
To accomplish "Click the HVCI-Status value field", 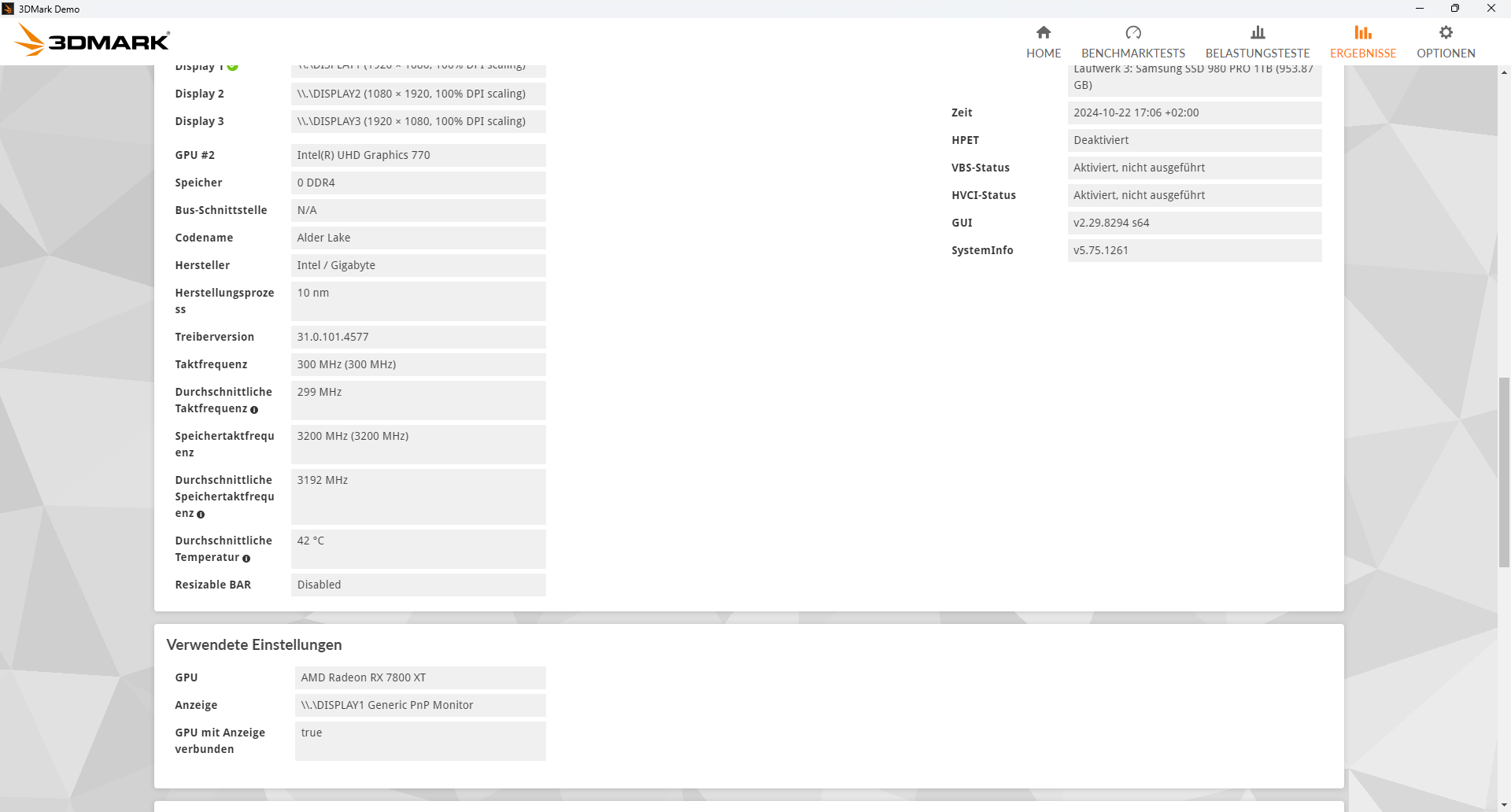I will [x=1195, y=195].
